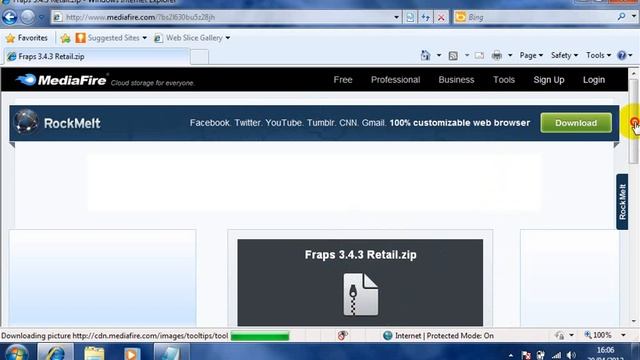
Task: Click the MediaFire logo
Action: pos(61,80)
